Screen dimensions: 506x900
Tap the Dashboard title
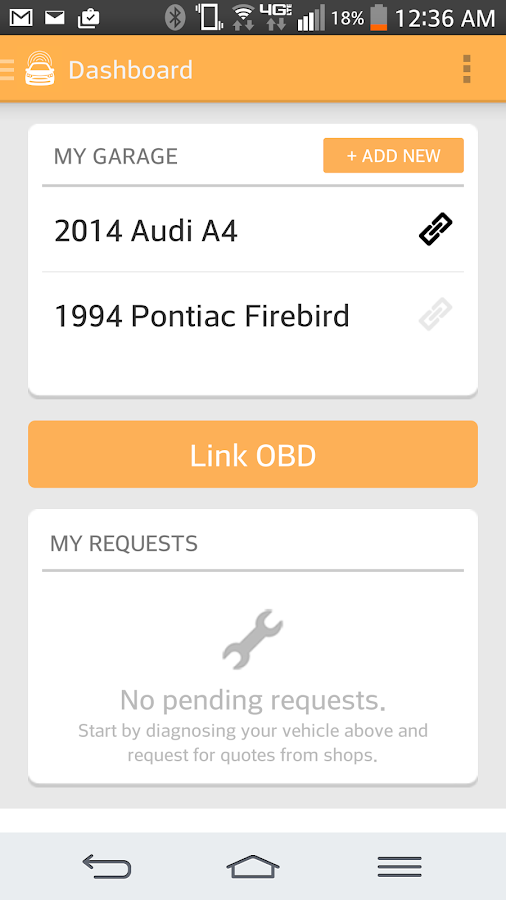[130, 70]
